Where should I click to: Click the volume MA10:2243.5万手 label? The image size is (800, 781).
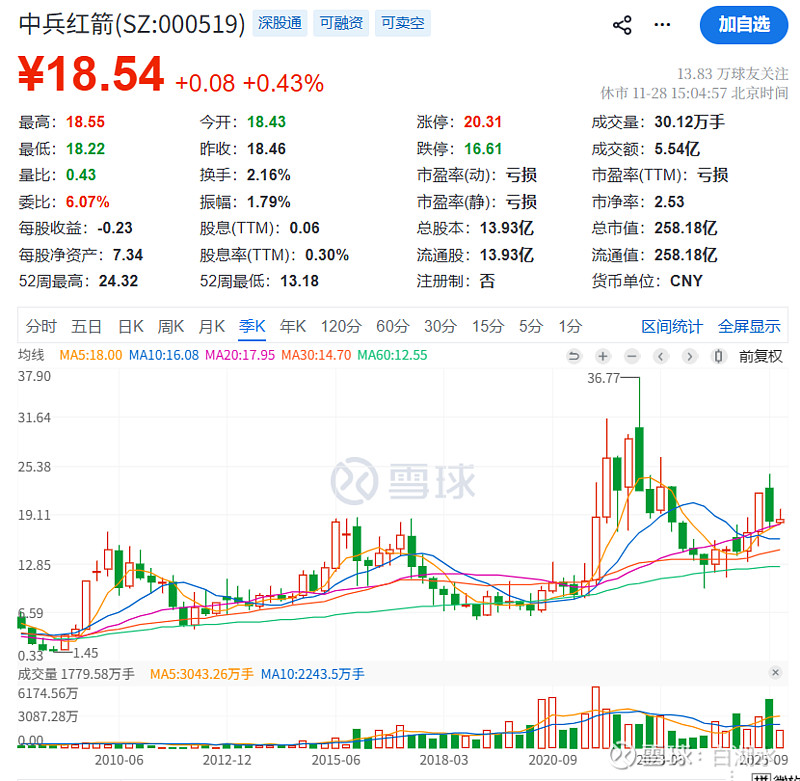click(x=313, y=674)
